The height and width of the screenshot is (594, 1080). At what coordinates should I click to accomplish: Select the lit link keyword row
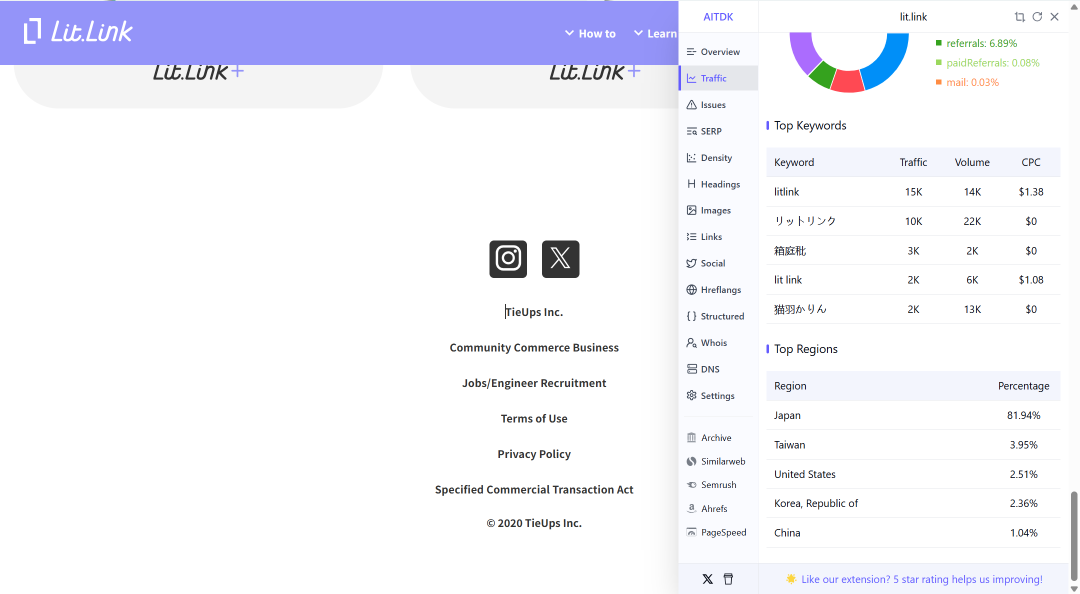click(913, 280)
